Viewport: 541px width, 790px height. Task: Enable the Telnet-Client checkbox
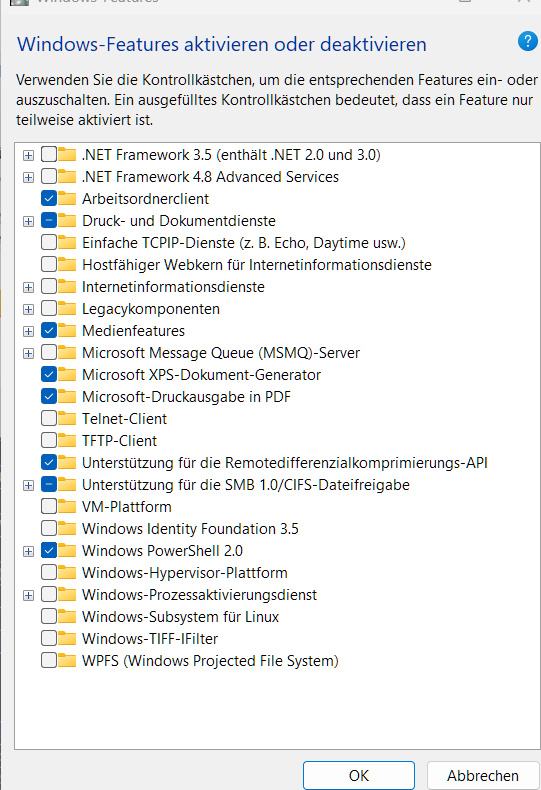[49, 418]
